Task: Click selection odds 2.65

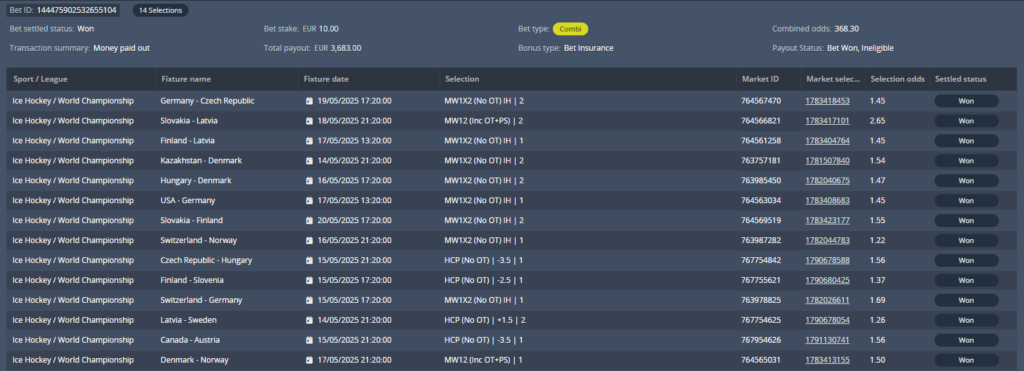Action: (878, 121)
